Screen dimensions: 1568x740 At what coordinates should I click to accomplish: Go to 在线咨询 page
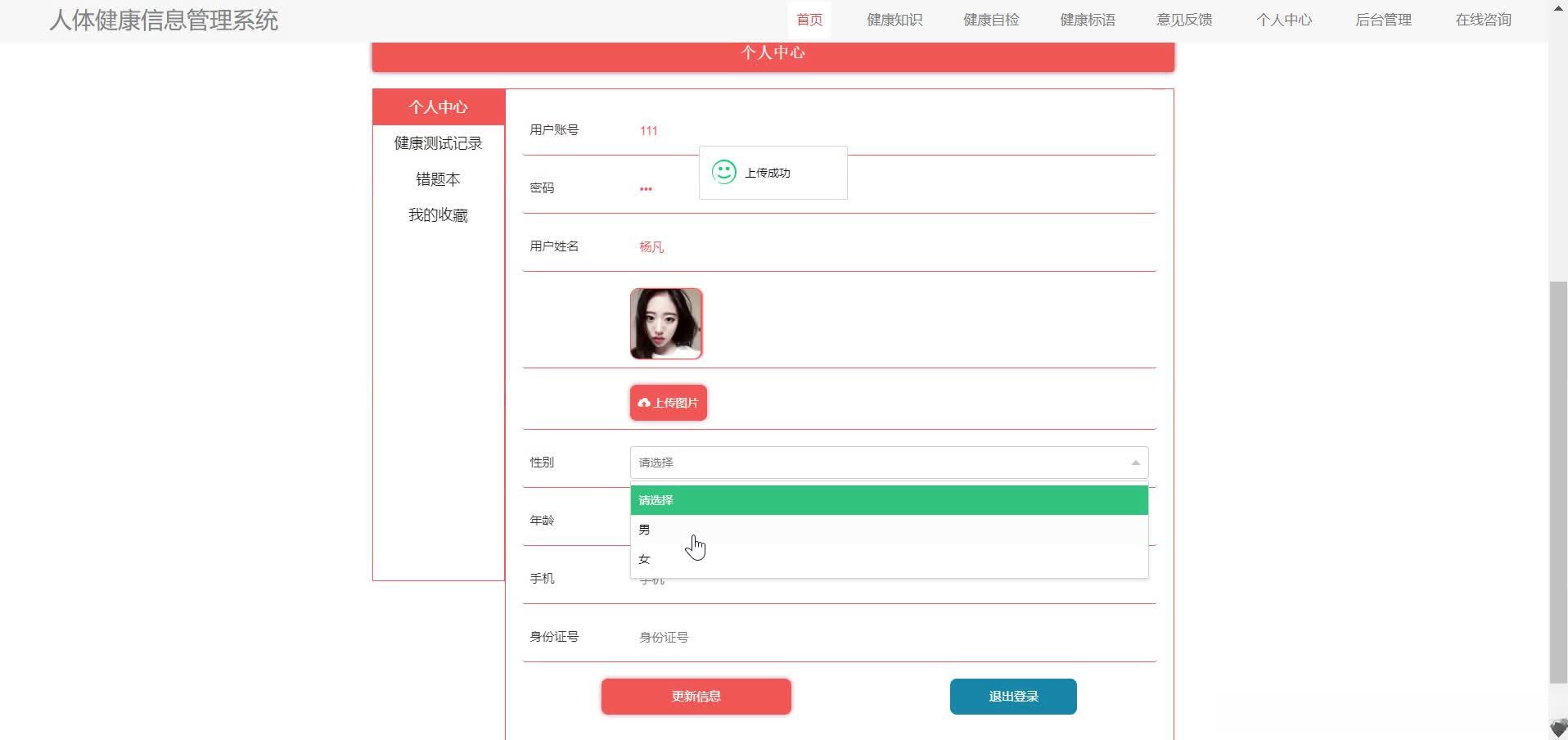(x=1482, y=20)
